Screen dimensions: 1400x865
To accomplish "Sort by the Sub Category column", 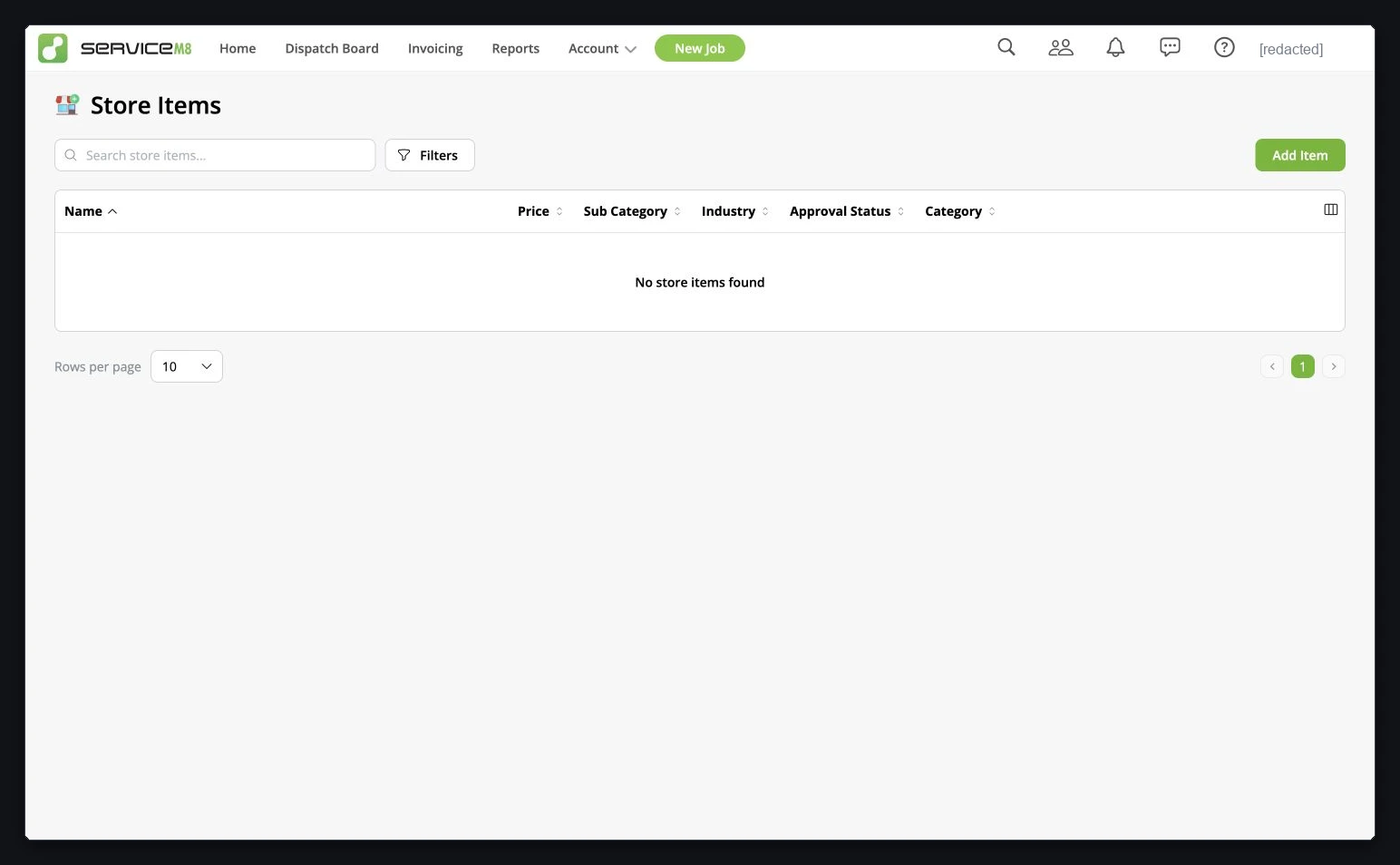I will (x=632, y=211).
